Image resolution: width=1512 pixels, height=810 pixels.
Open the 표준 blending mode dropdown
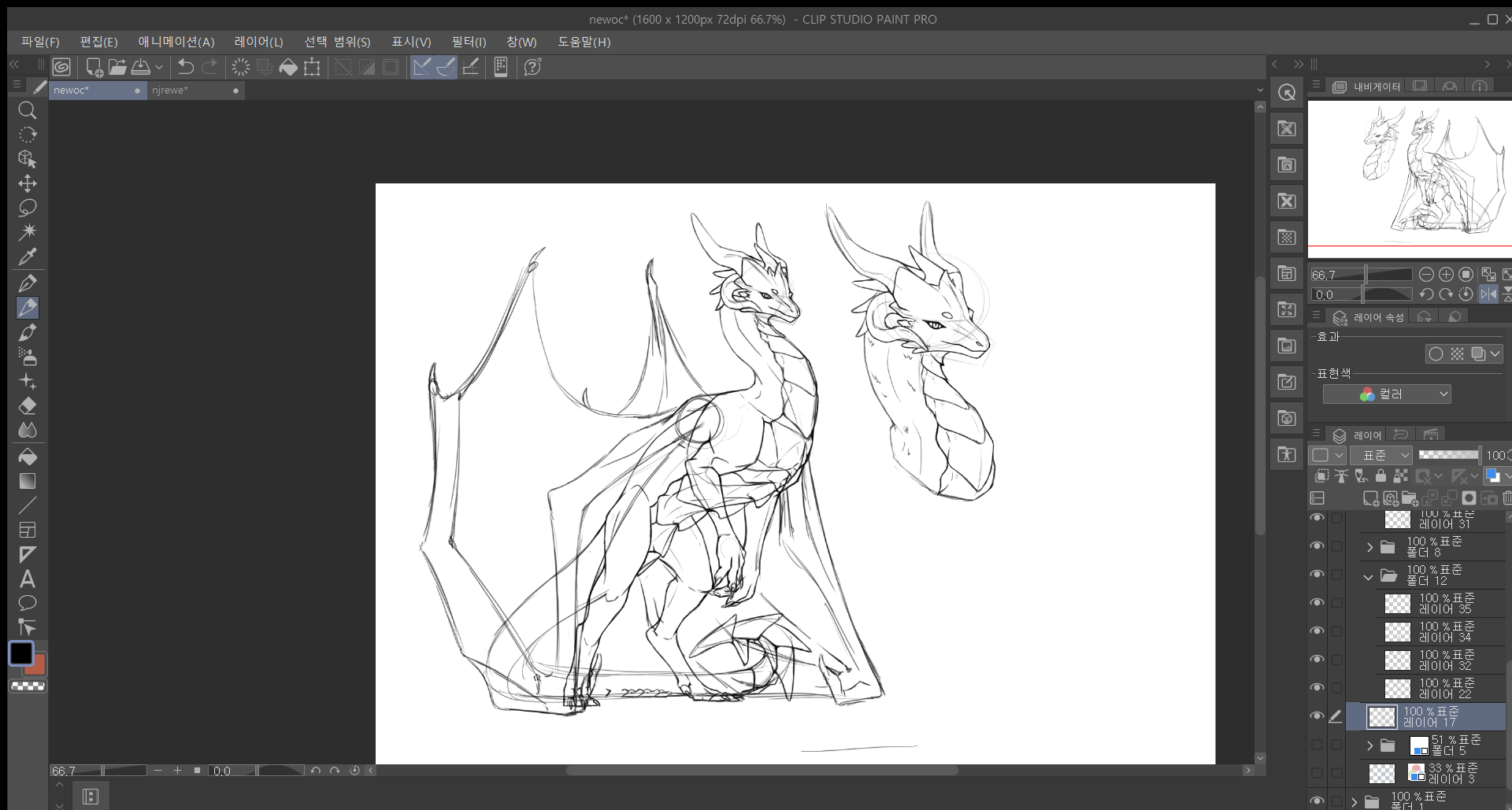click(x=1381, y=455)
